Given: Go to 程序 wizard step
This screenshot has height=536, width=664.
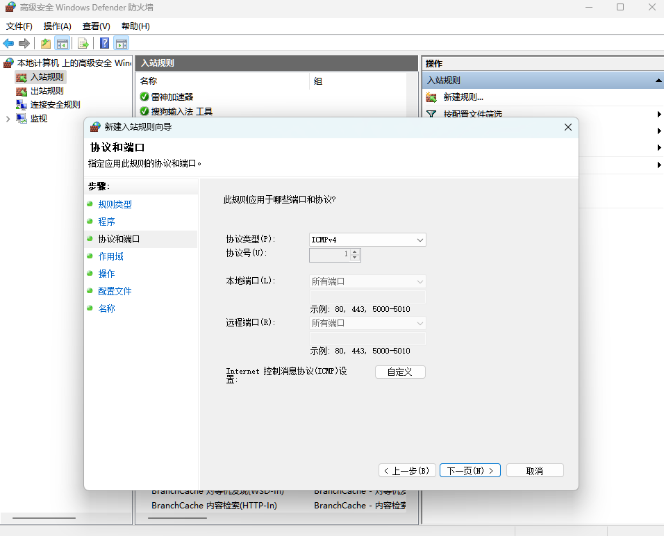Looking at the screenshot, I should [x=107, y=222].
